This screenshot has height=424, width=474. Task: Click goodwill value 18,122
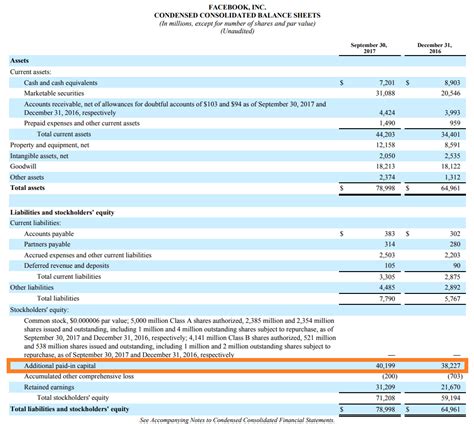point(451,166)
